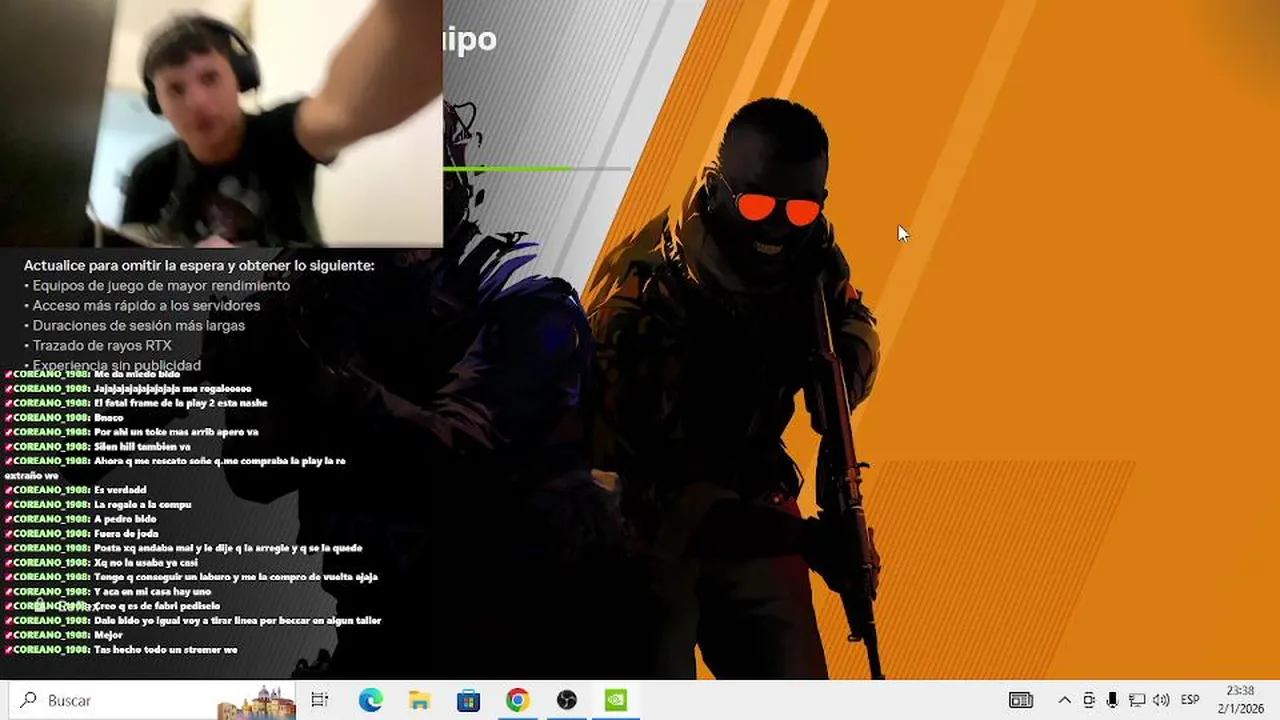This screenshot has width=1280, height=720.
Task: Click chat message 'Tas hecho todo un stremer we'
Action: [165, 649]
